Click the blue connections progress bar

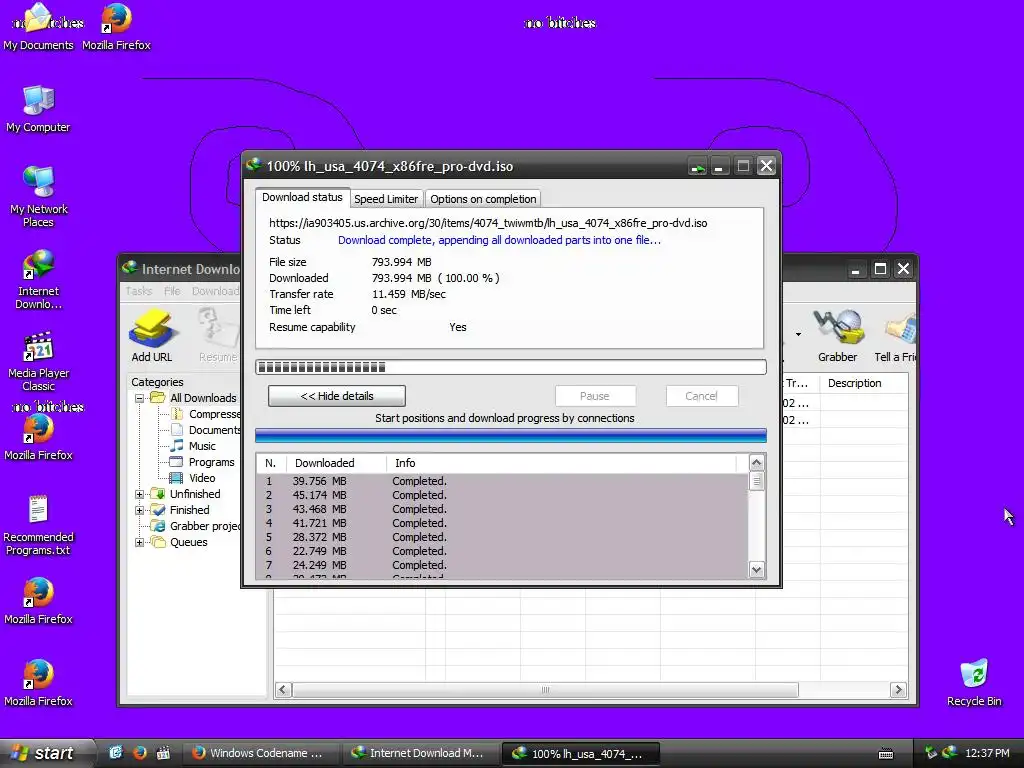click(511, 436)
